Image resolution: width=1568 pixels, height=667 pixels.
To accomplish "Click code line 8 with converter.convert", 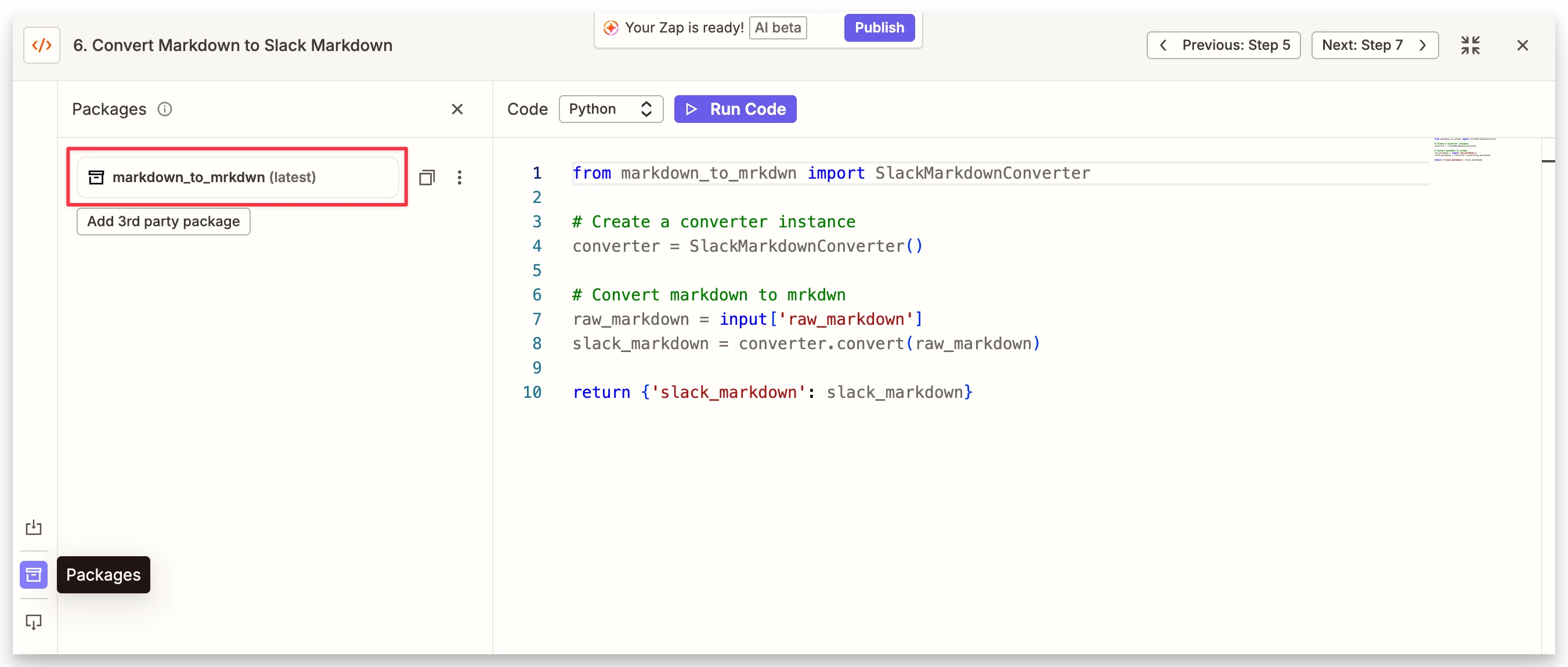I will [805, 344].
